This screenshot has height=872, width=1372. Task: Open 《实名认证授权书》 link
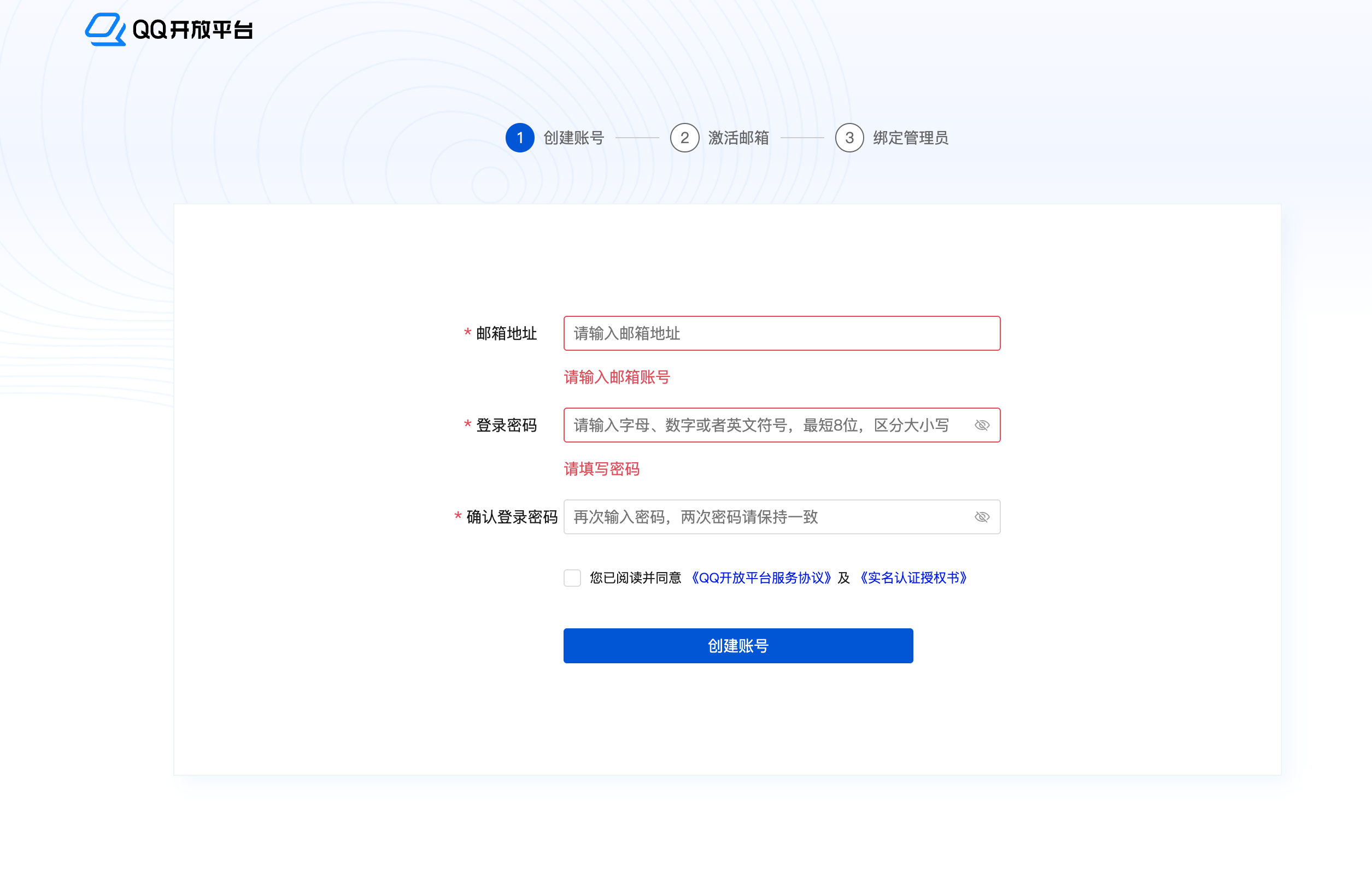[913, 578]
